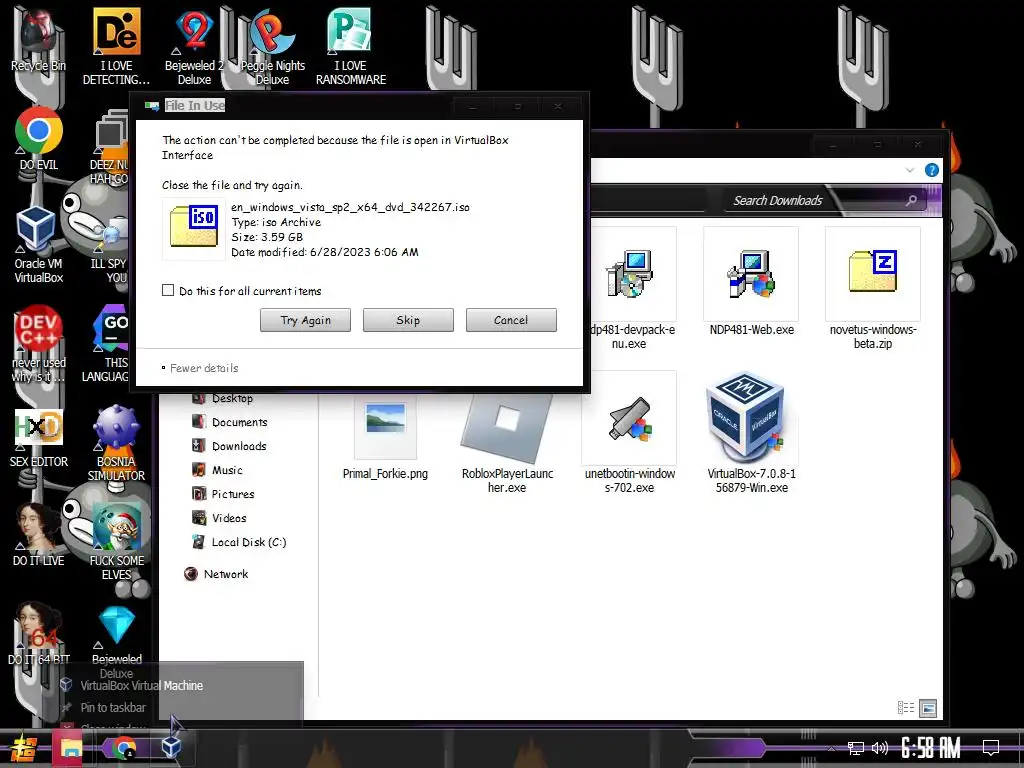Expand the ribbon chevron in Downloads window
The image size is (1024, 768).
click(910, 170)
